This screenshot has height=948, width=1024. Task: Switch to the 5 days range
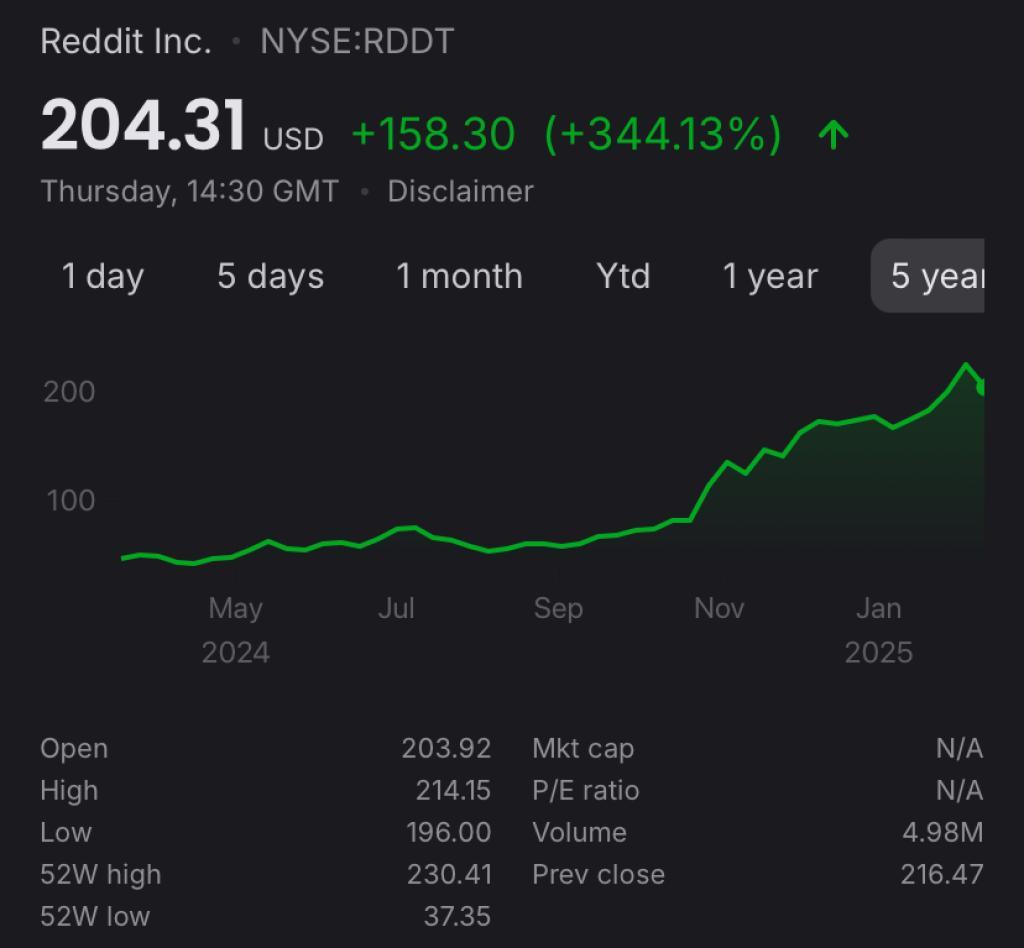coord(270,276)
